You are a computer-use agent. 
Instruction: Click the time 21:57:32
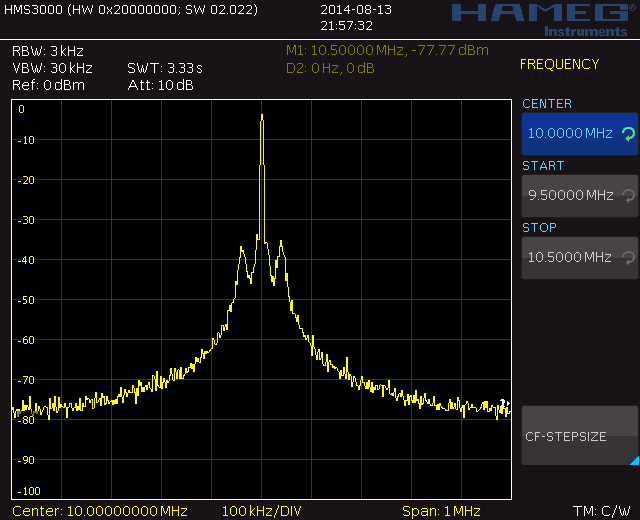tap(347, 26)
